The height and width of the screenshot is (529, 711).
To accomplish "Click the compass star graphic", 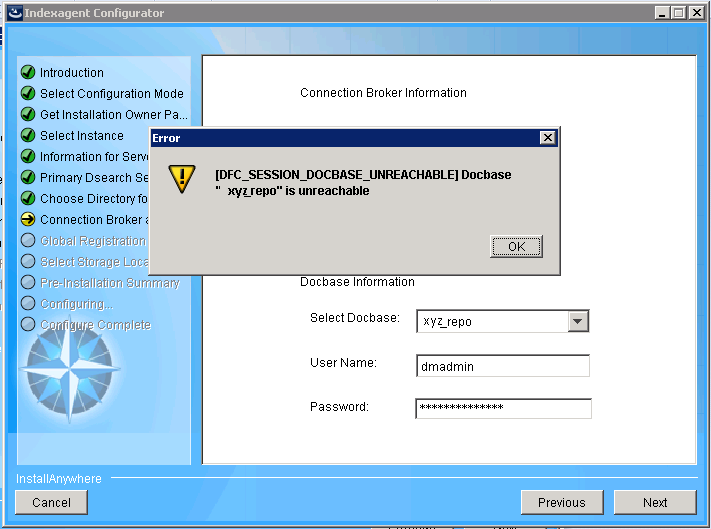I will coord(69,369).
